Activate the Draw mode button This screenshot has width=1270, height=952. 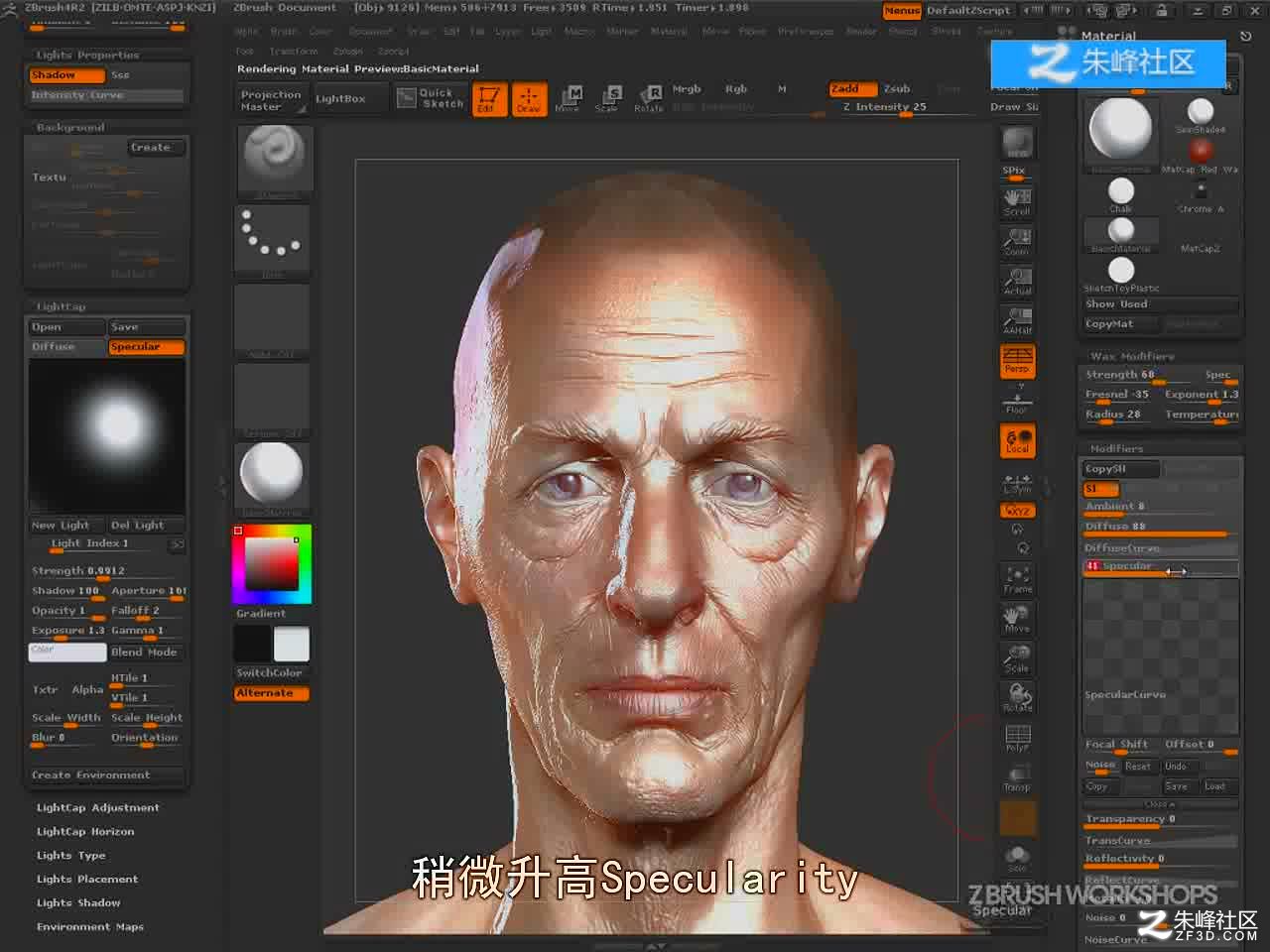click(x=528, y=99)
